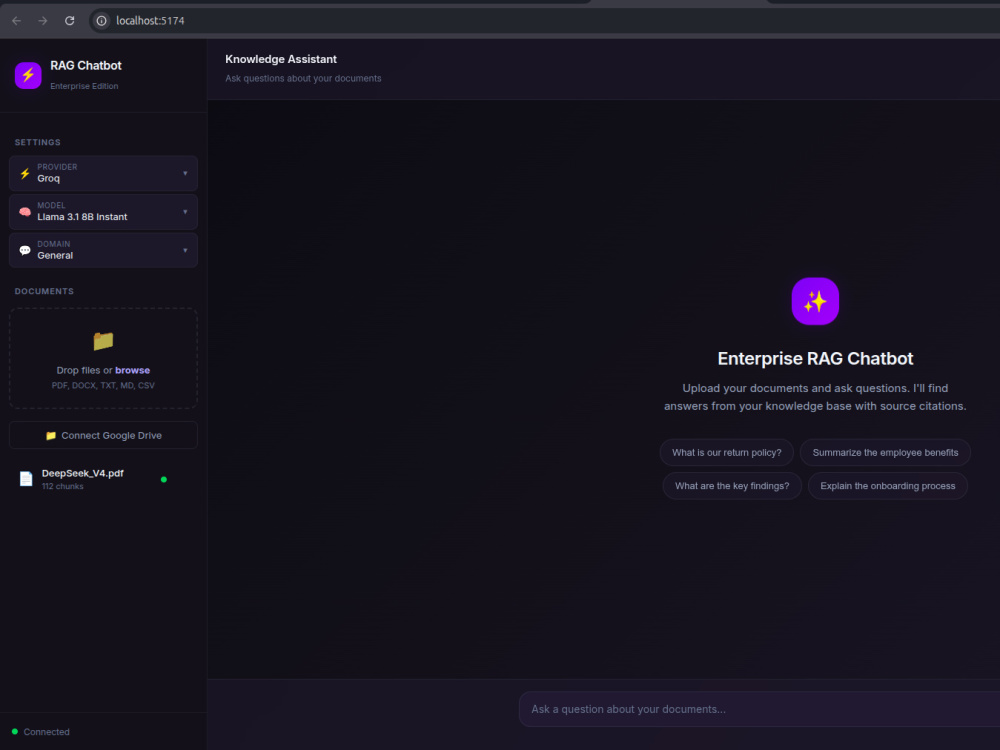
Task: Click the purple lightning bolt app logo
Action: [28, 75]
